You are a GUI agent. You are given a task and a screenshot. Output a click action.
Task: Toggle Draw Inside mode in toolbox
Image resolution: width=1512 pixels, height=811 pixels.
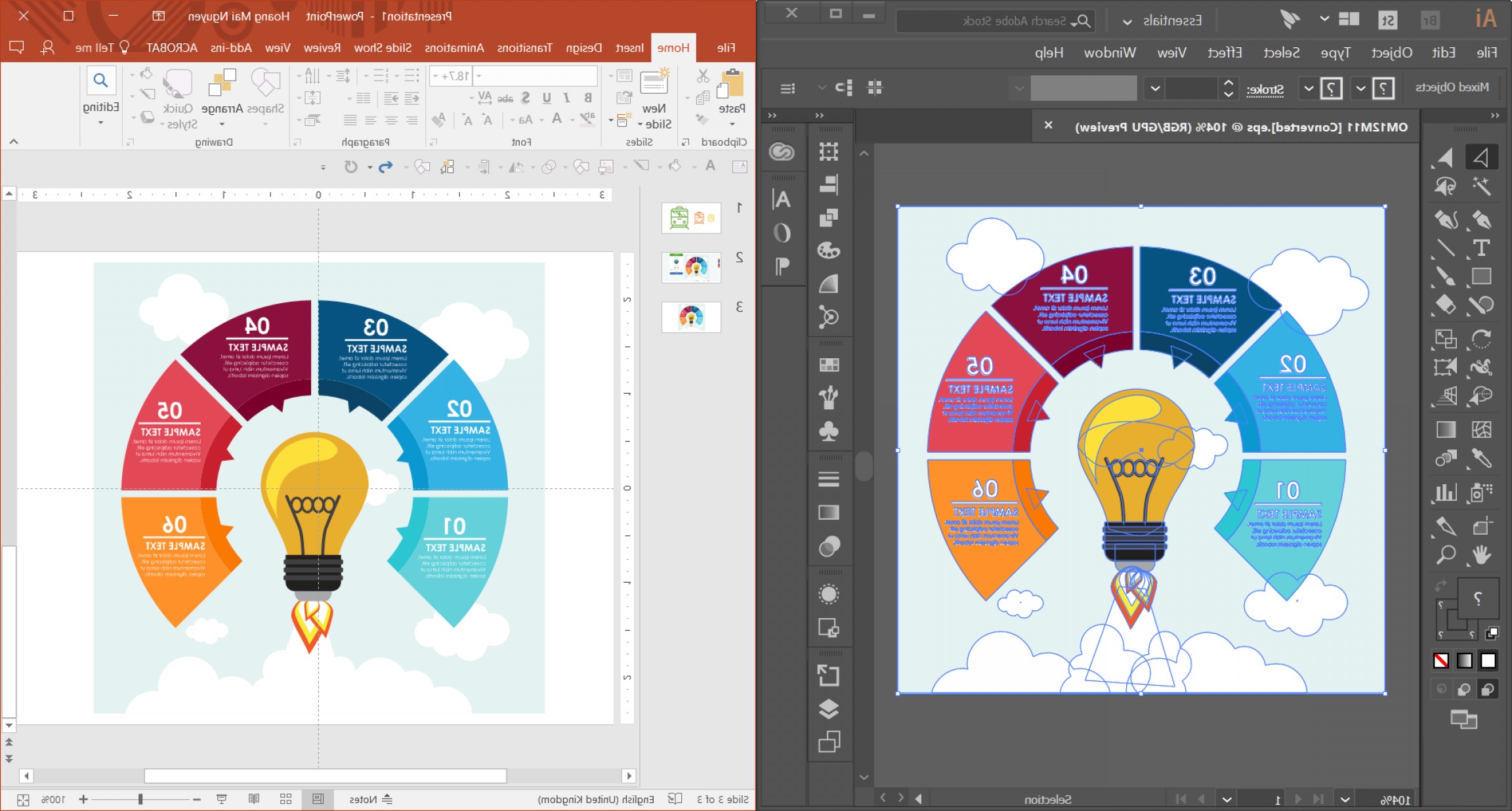(1442, 689)
